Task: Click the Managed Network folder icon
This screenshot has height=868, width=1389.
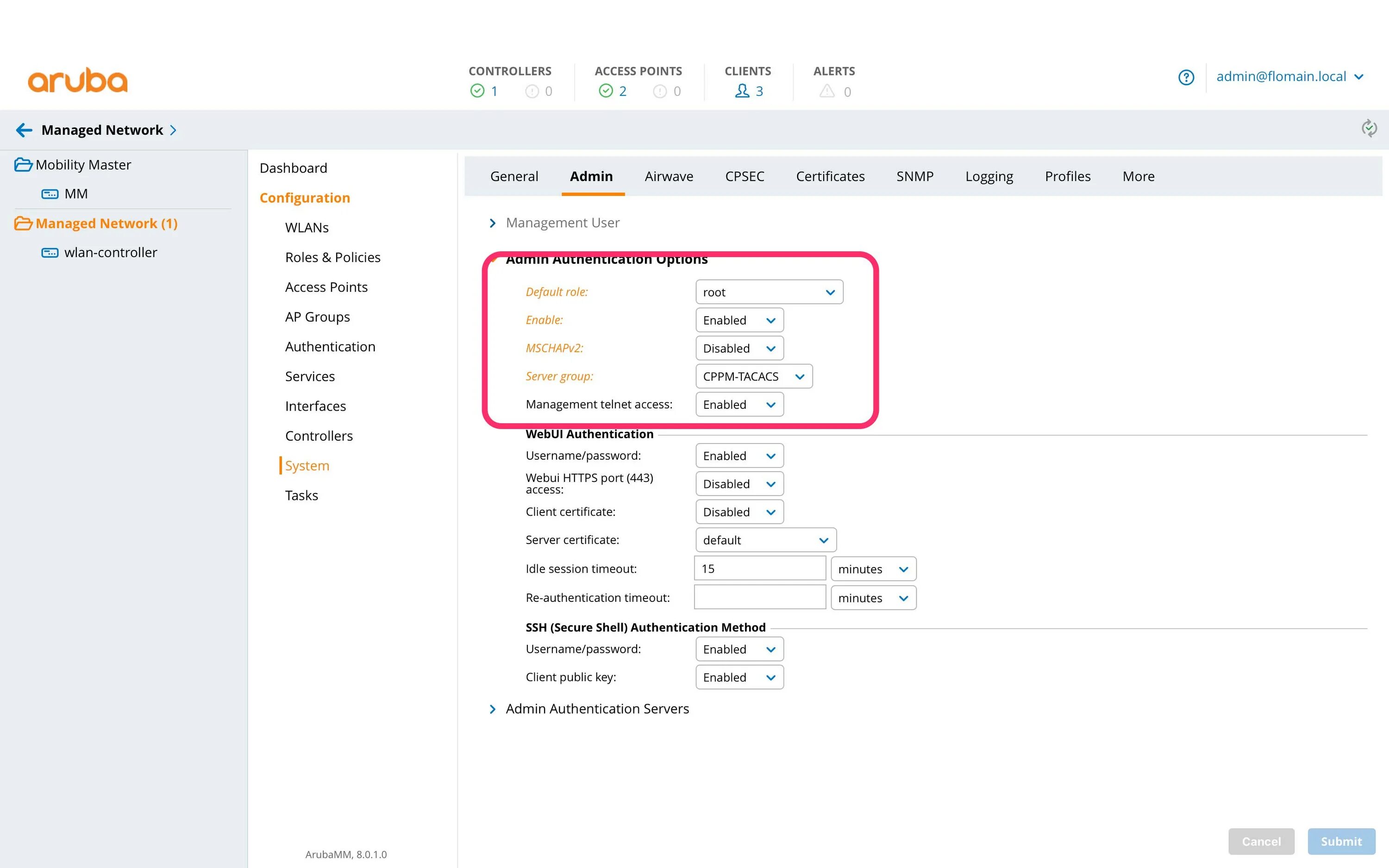Action: point(23,223)
